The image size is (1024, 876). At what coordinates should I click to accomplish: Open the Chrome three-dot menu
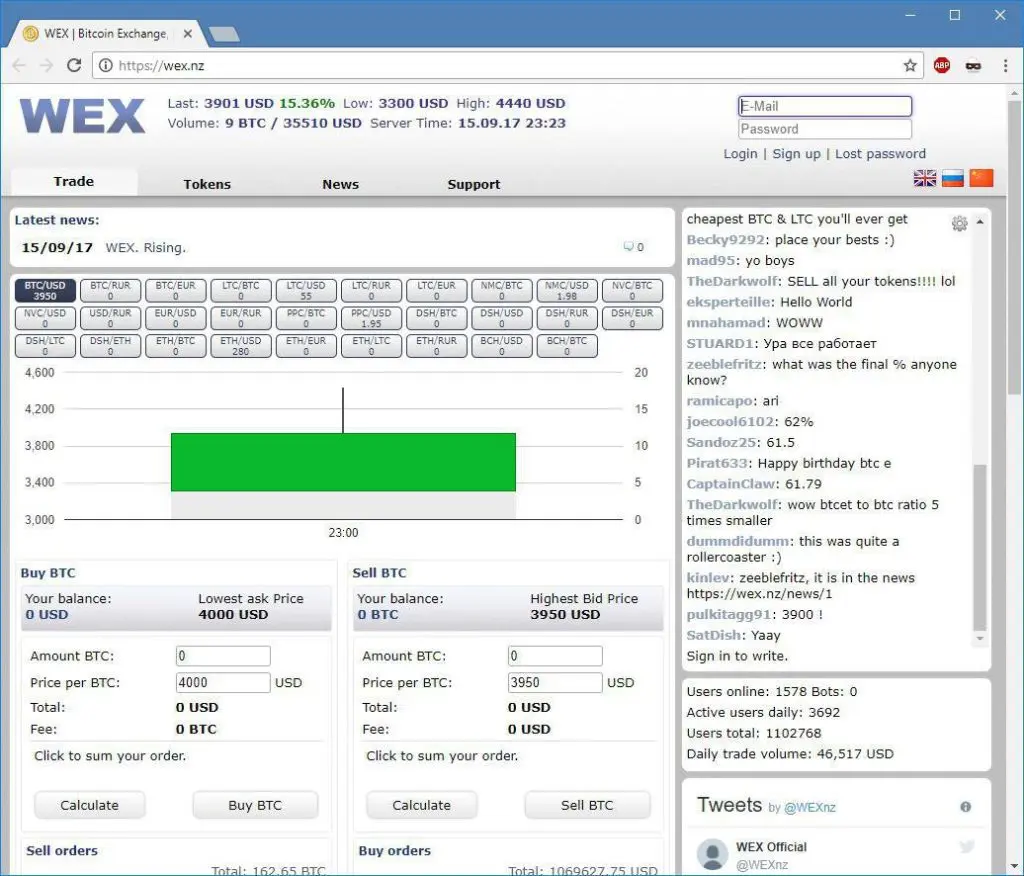[1005, 65]
